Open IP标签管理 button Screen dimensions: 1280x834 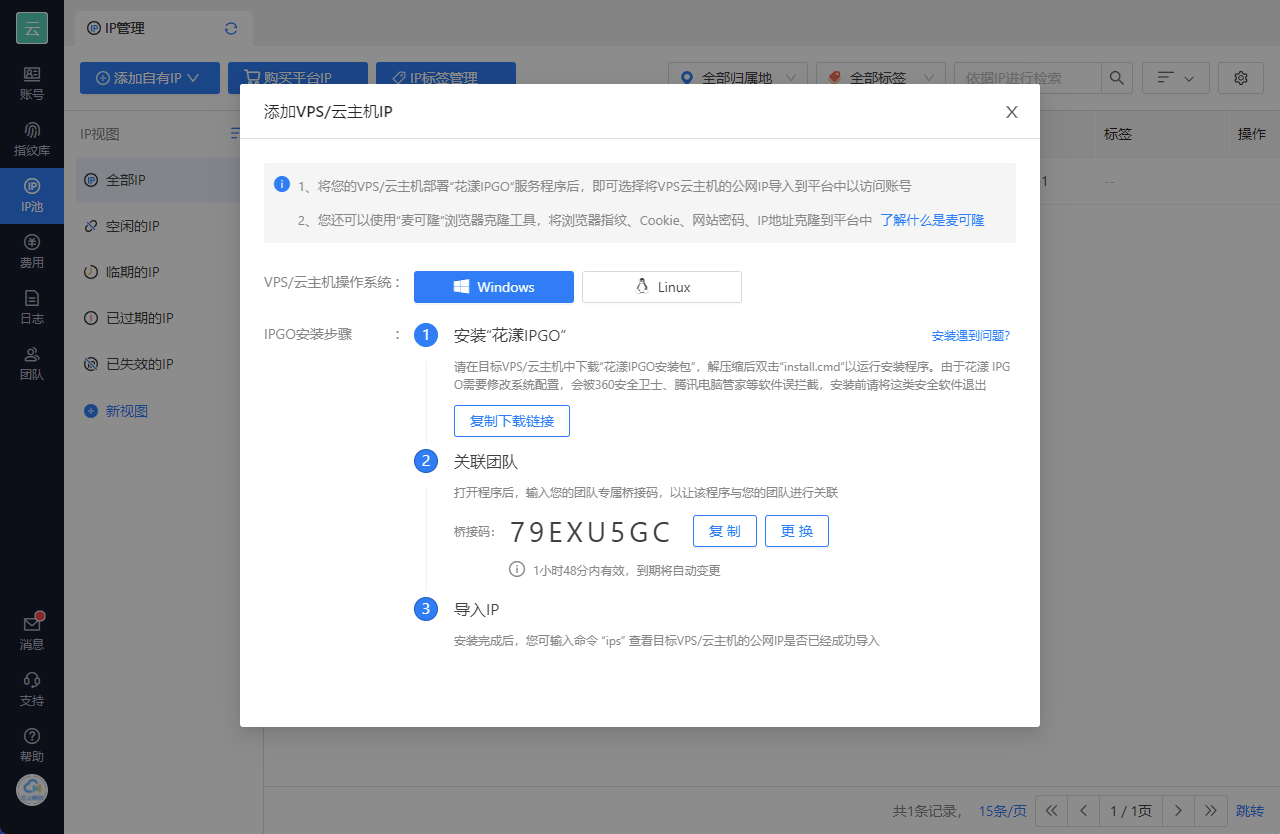[445, 78]
